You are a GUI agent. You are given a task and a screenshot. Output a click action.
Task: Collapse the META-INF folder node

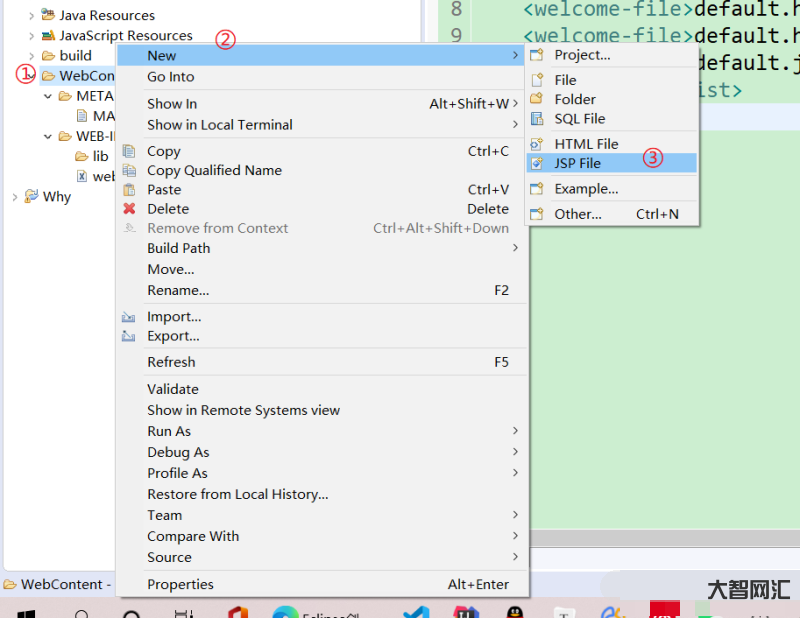[48, 97]
